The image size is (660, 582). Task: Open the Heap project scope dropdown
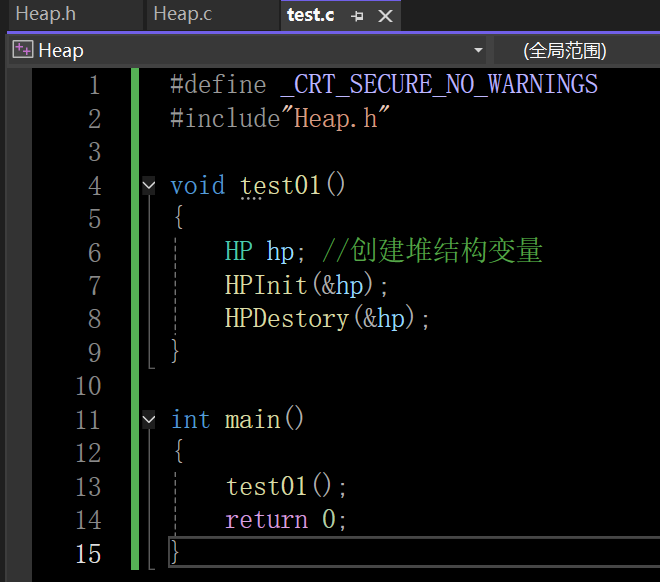pyautogui.click(x=478, y=50)
